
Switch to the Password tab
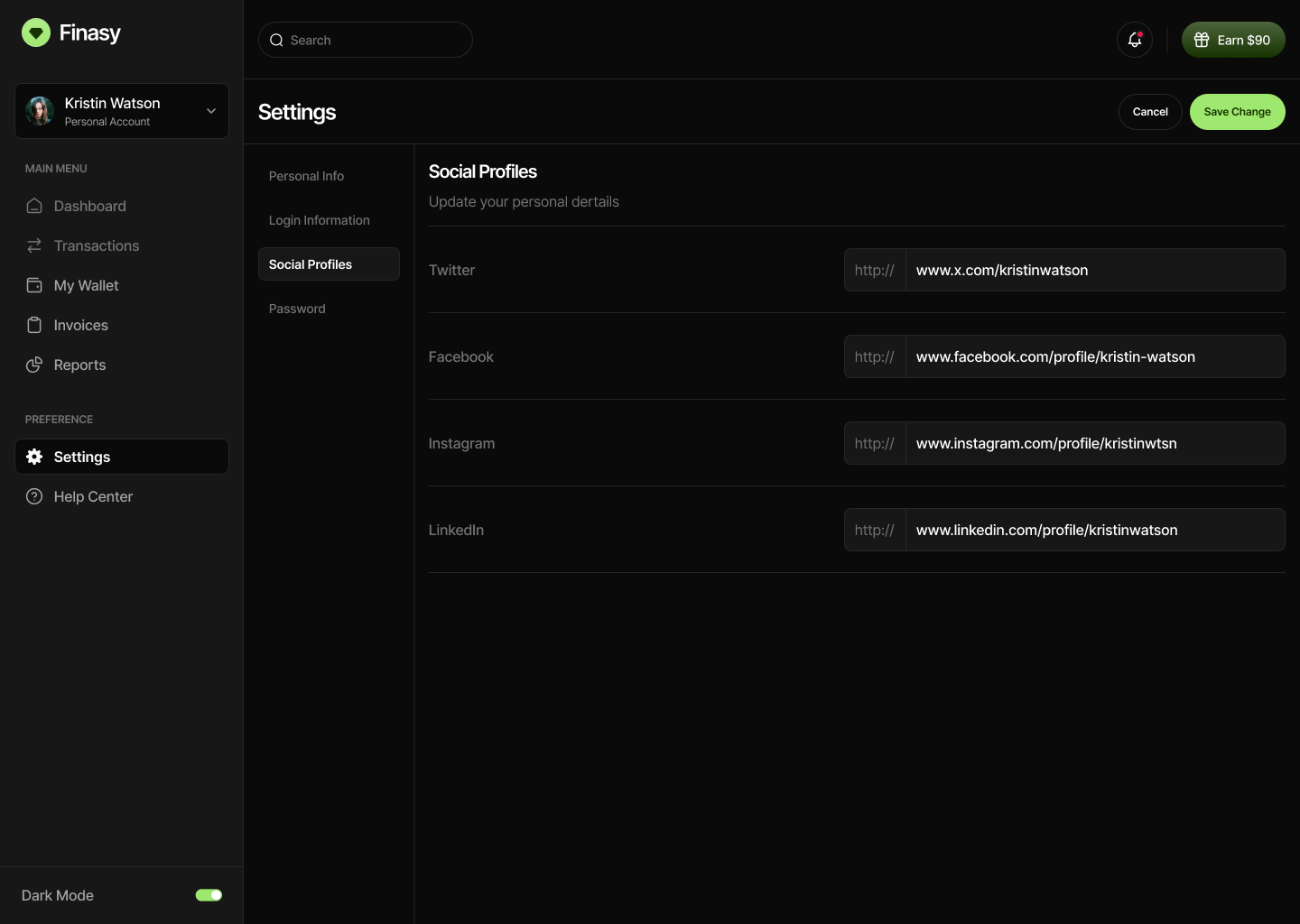point(329,309)
